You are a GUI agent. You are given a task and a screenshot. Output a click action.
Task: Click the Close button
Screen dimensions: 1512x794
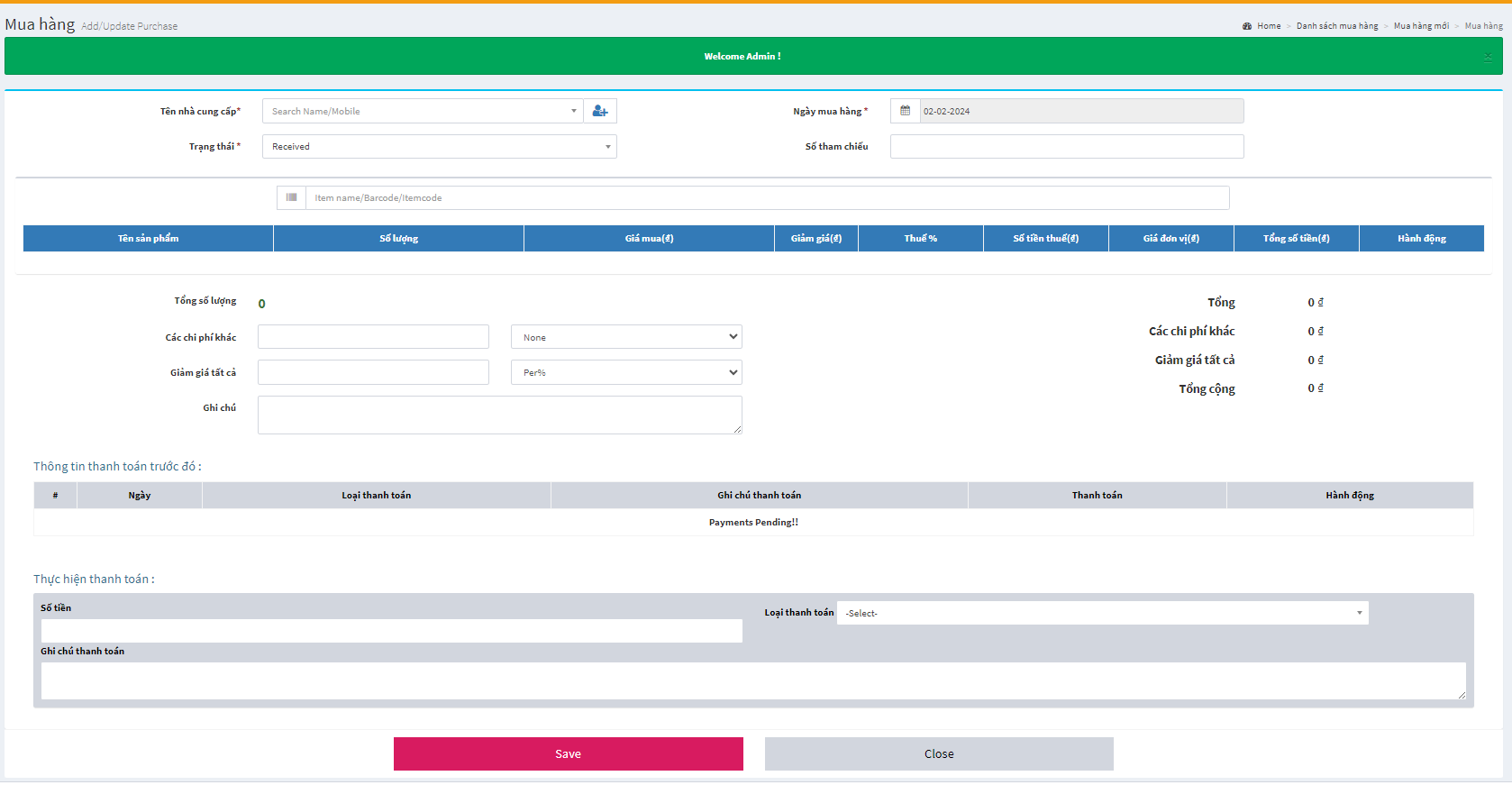tap(939, 753)
